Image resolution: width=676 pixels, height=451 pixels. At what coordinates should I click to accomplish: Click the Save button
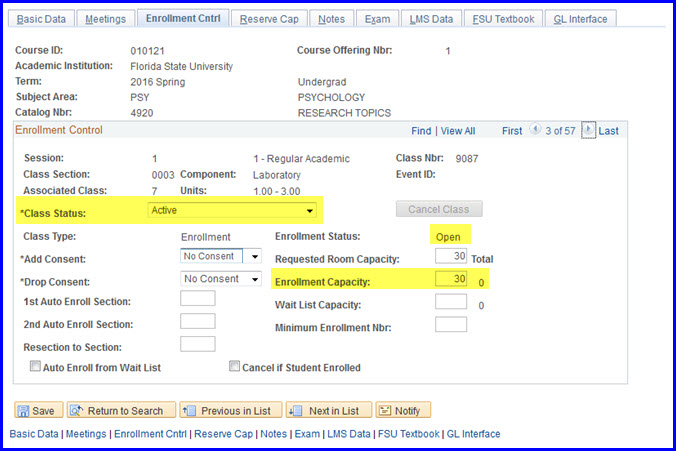[39, 410]
